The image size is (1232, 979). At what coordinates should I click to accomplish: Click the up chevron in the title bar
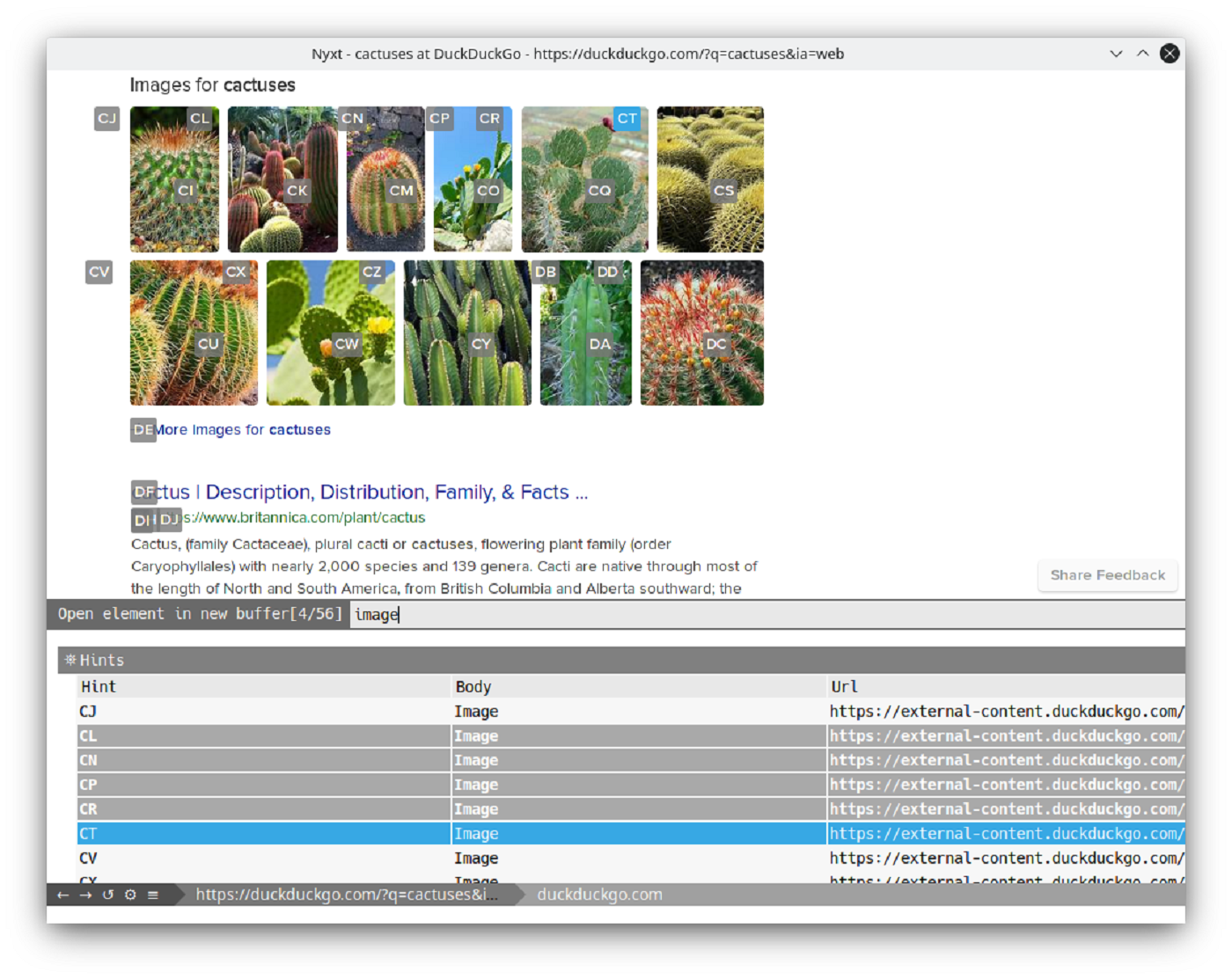pos(1143,54)
